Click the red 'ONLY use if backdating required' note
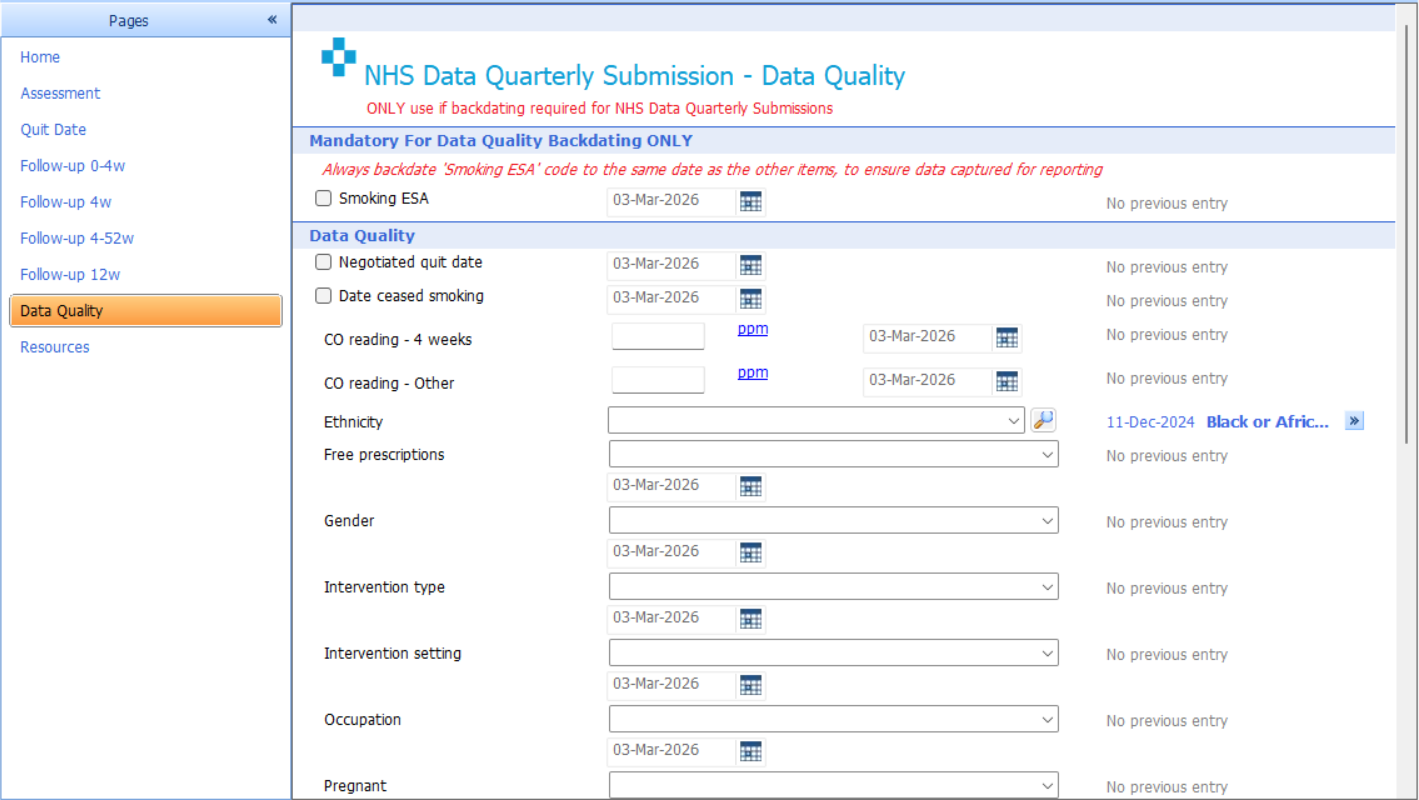The width and height of the screenshot is (1419, 800). 600,108
